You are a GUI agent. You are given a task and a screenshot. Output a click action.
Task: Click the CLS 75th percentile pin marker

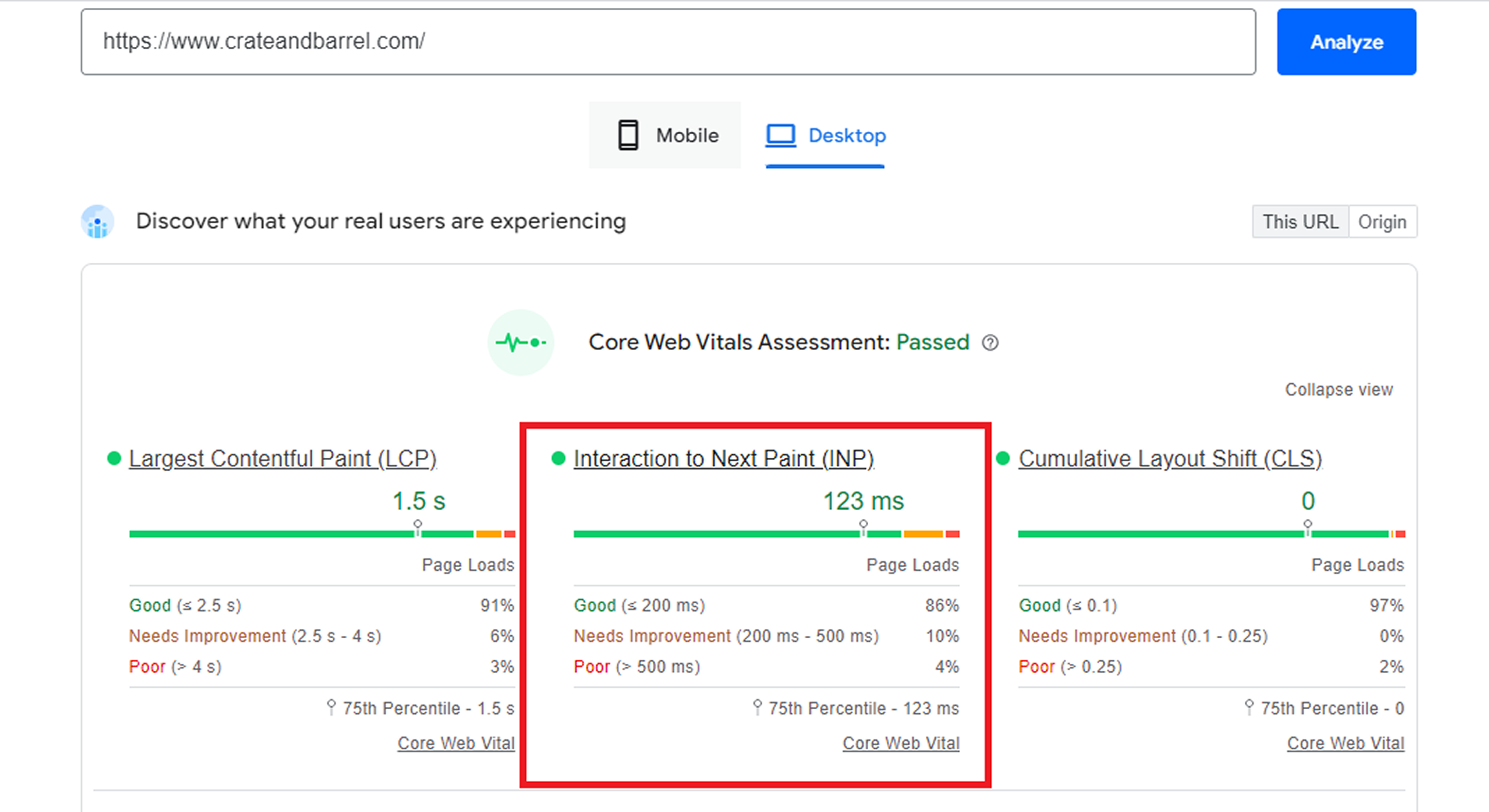pos(1308,527)
